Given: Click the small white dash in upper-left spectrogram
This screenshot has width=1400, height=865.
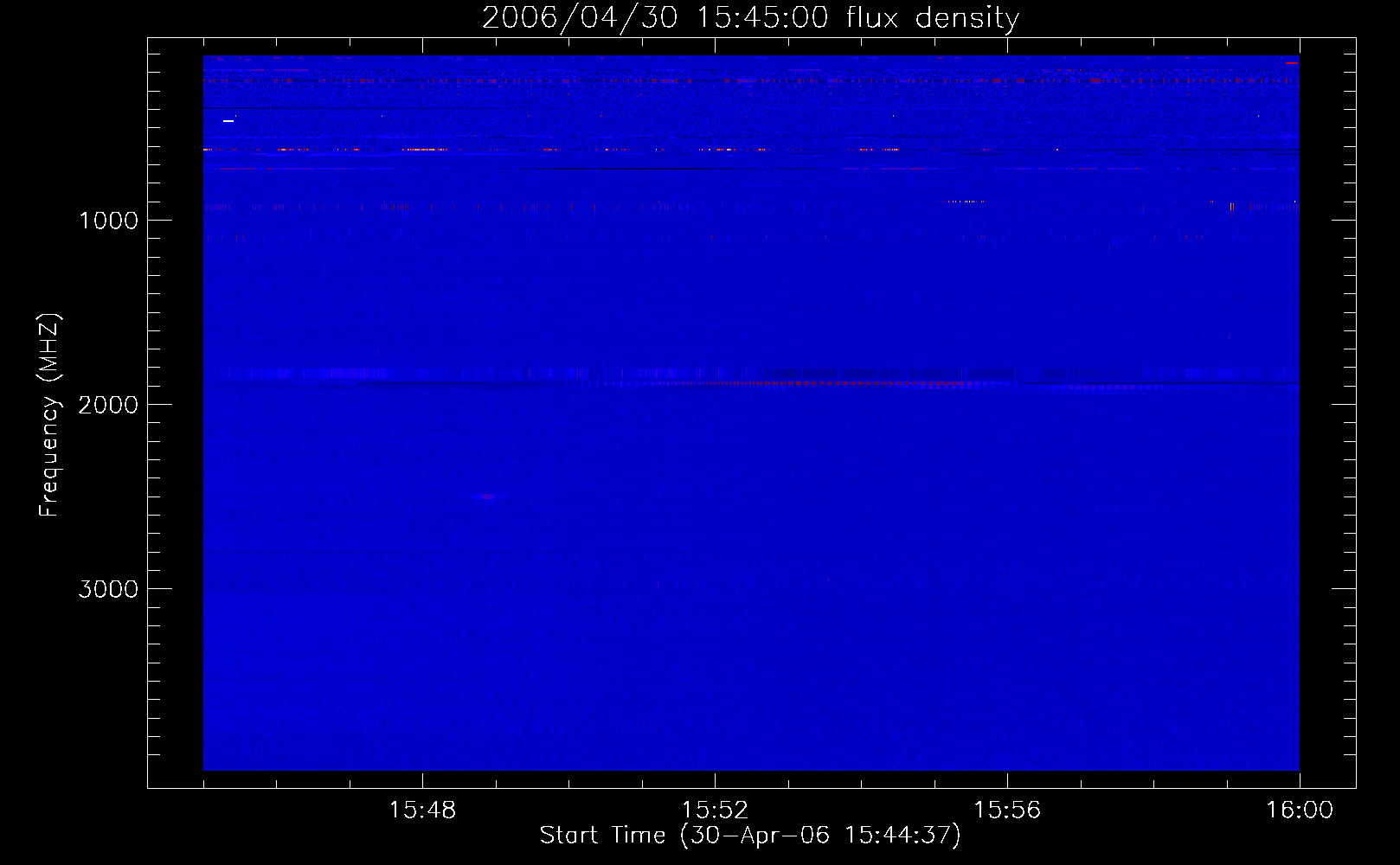Looking at the screenshot, I should [x=228, y=121].
